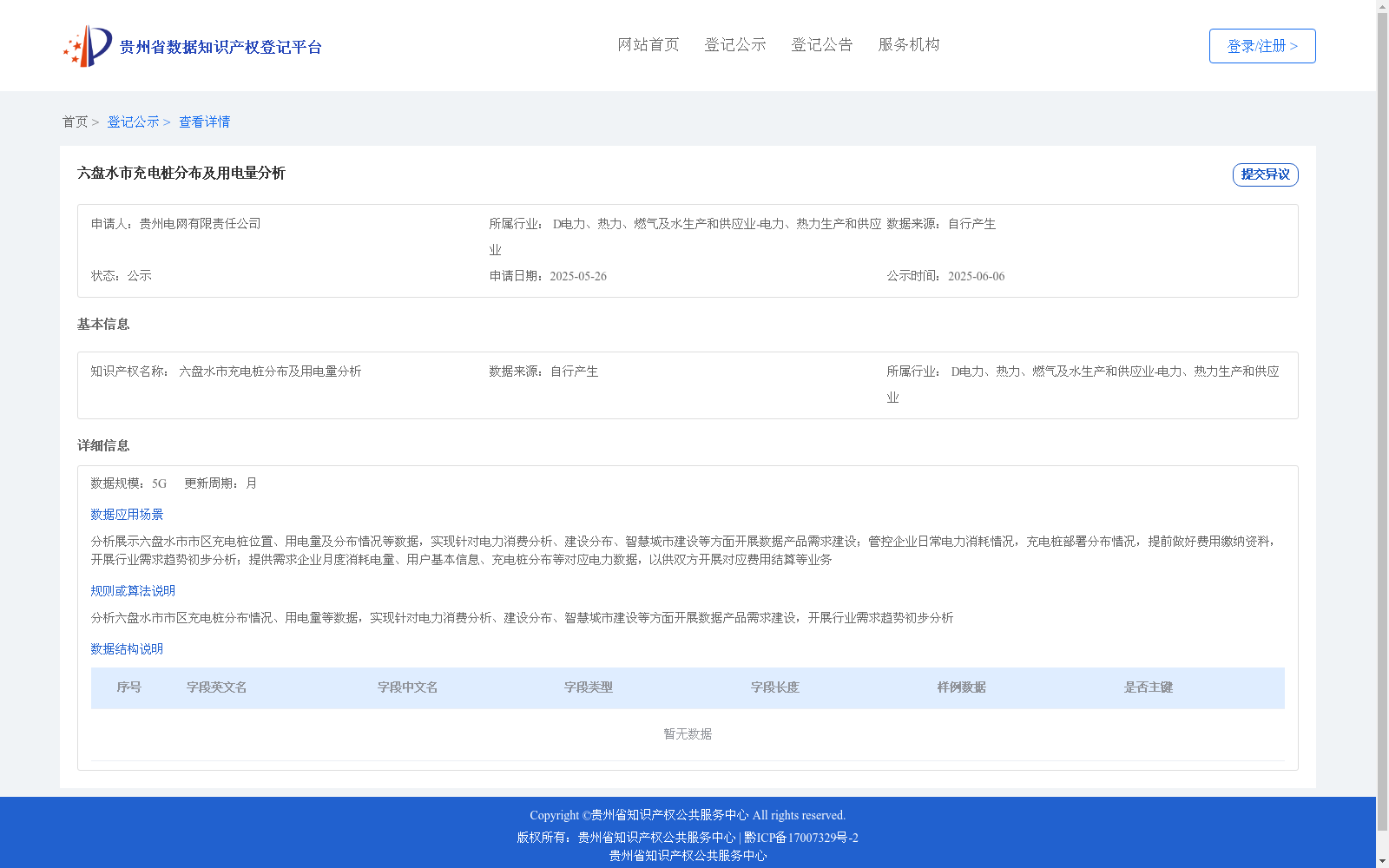Click 知识产权名称 value in 基本信息 box
Image resolution: width=1389 pixels, height=868 pixels.
[270, 372]
